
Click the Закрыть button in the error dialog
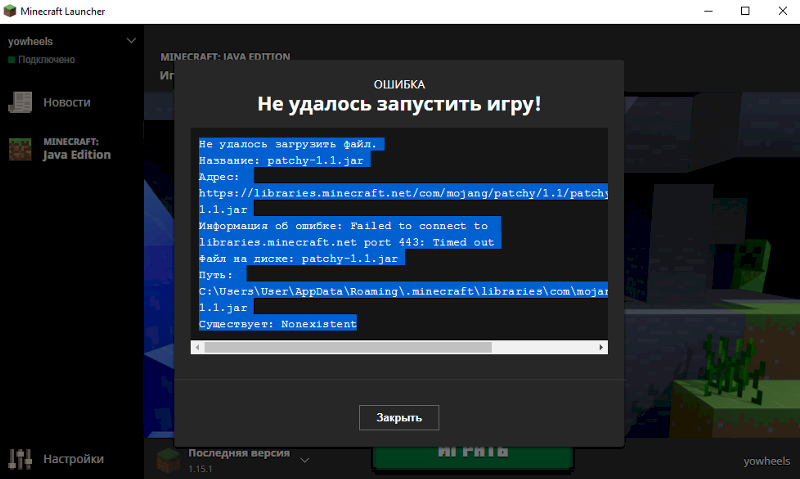click(398, 417)
